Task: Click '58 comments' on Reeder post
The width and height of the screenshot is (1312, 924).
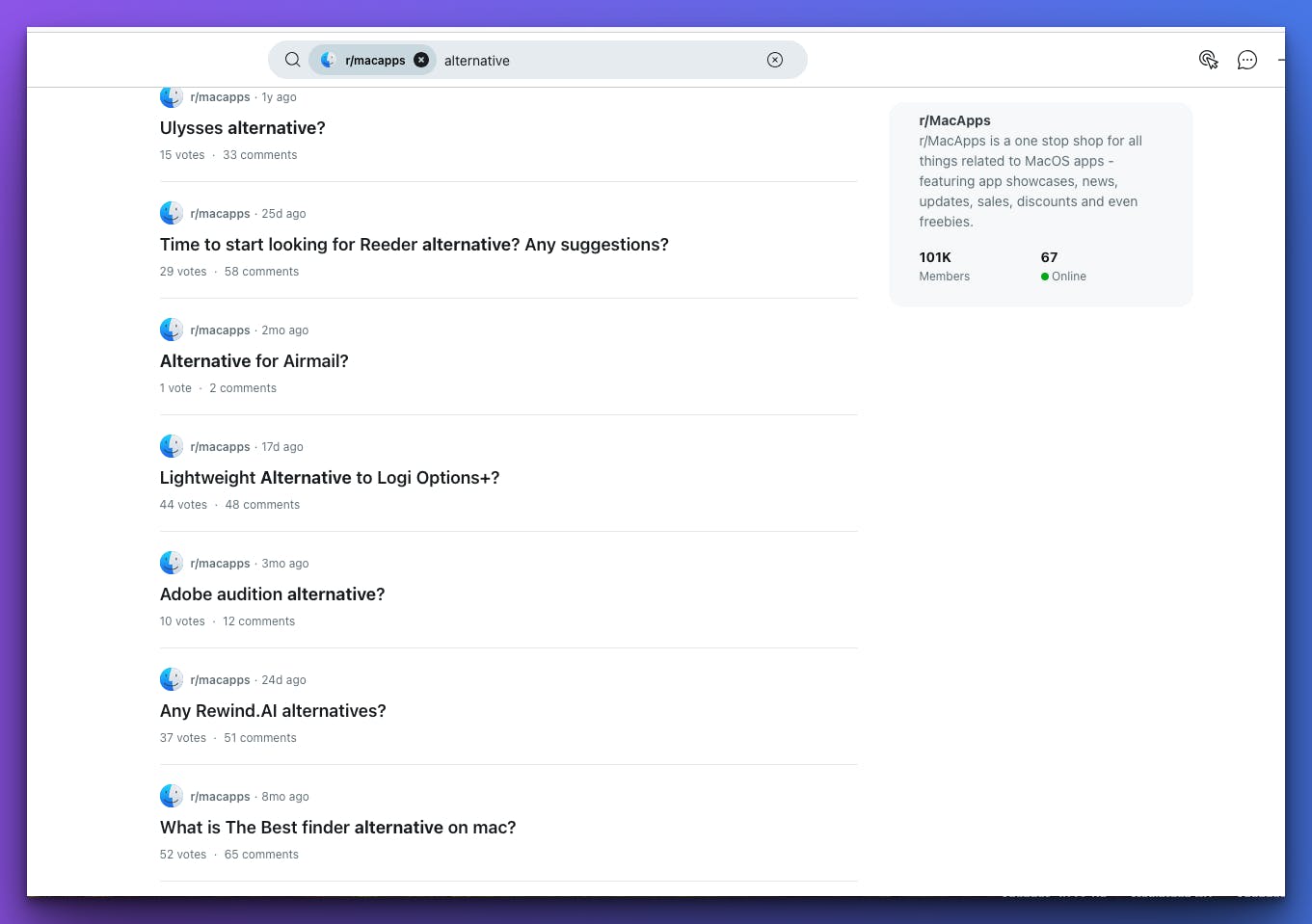Action: coord(262,272)
